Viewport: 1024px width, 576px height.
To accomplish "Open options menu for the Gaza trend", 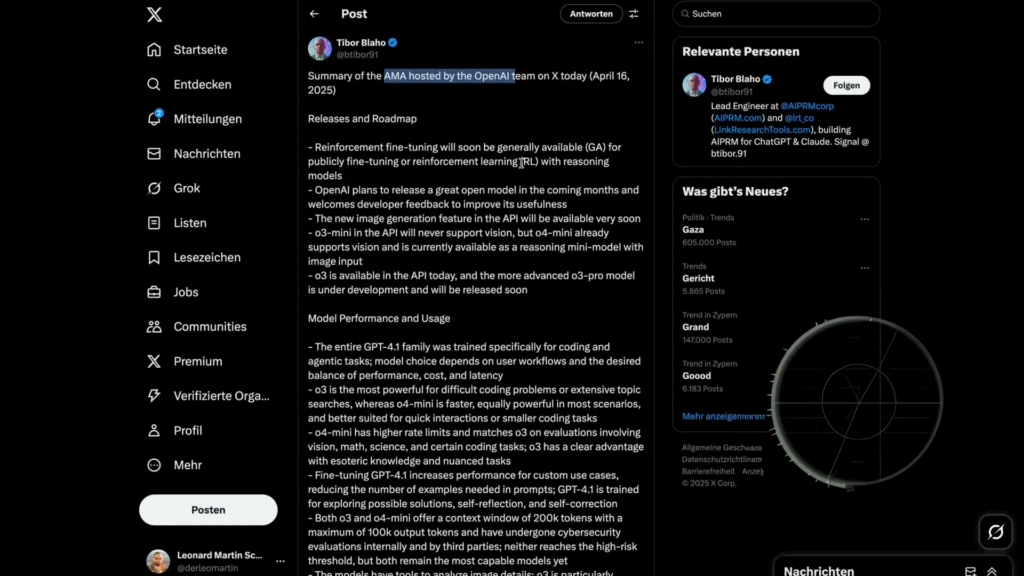I will (x=864, y=219).
